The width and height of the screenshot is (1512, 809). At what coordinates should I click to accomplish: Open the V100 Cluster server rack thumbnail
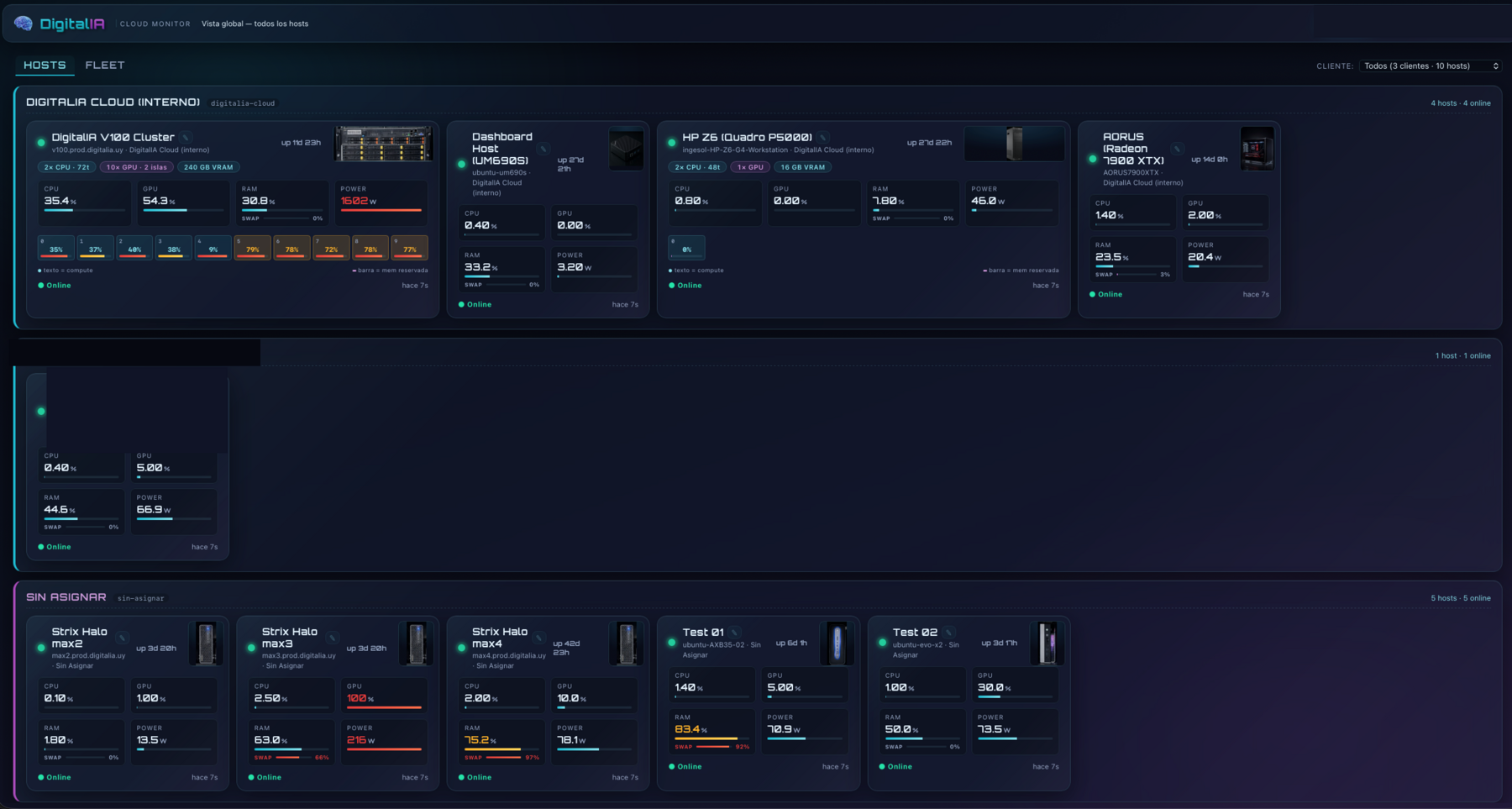click(384, 144)
